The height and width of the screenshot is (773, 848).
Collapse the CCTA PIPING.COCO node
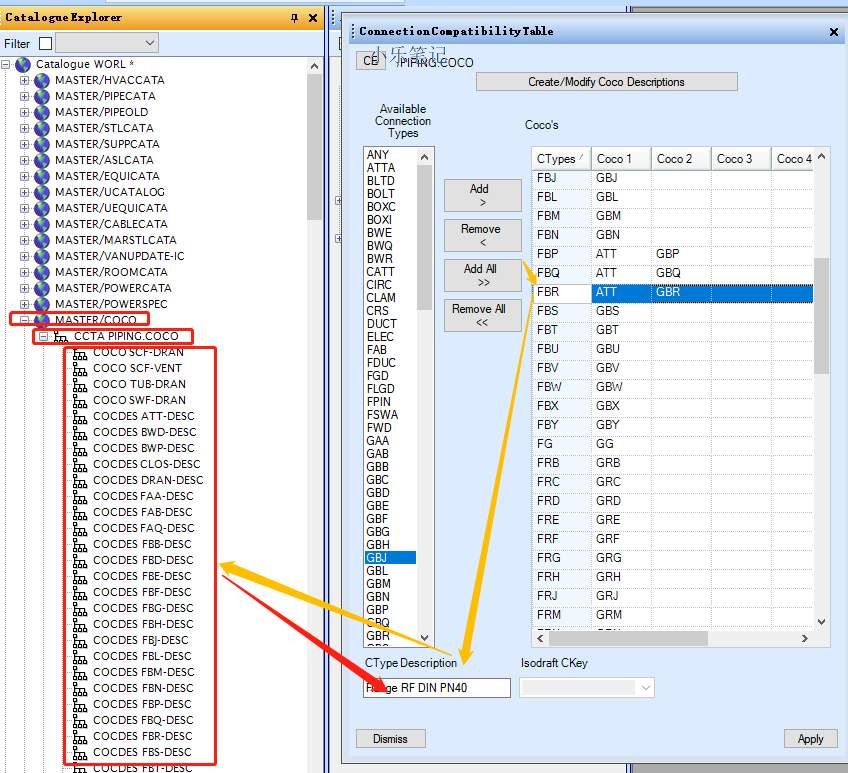43,336
